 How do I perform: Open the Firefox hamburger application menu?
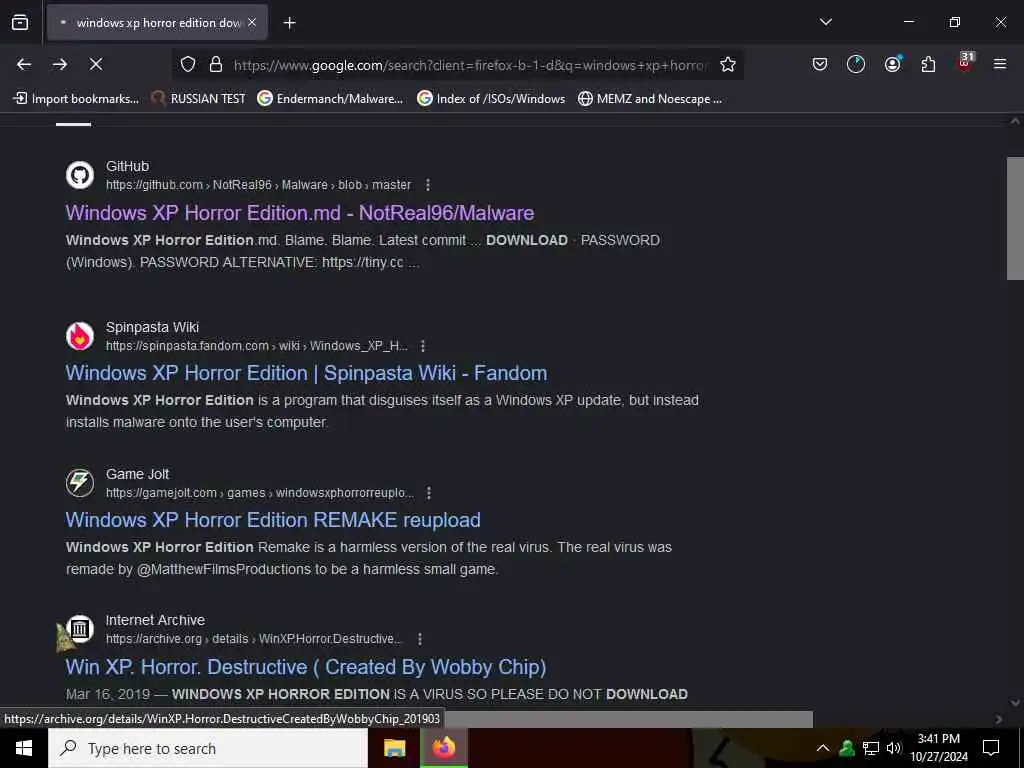(x=1000, y=64)
